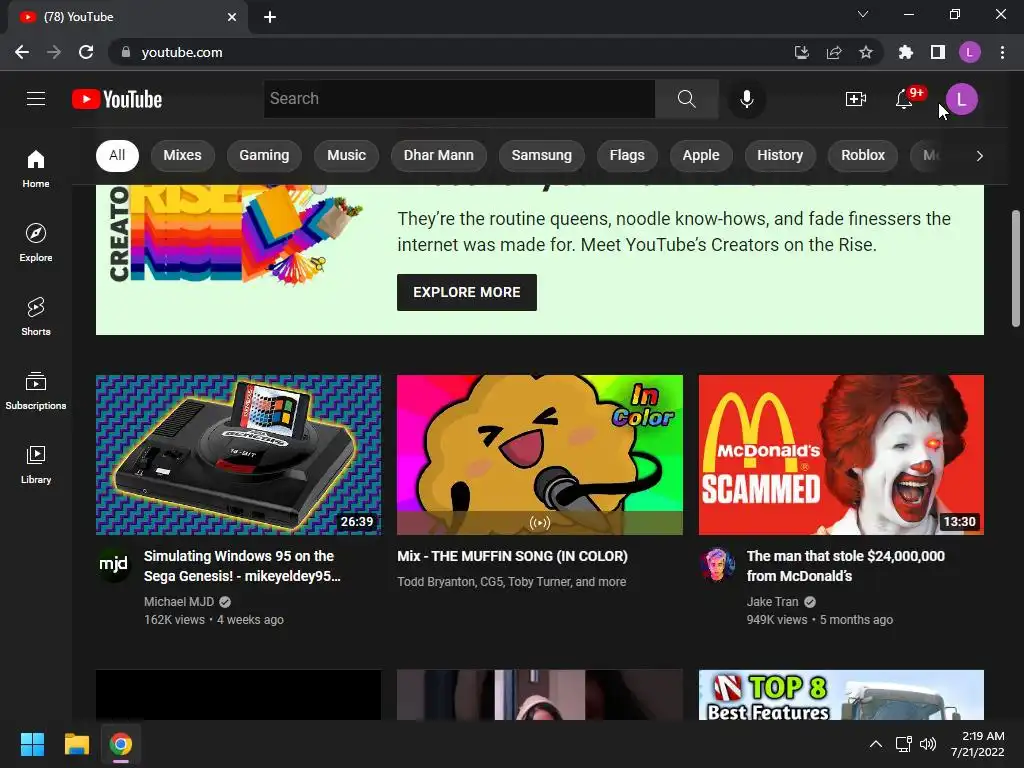Click the page vertical scrollbar
Image resolution: width=1024 pixels, height=768 pixels.
point(1016,268)
